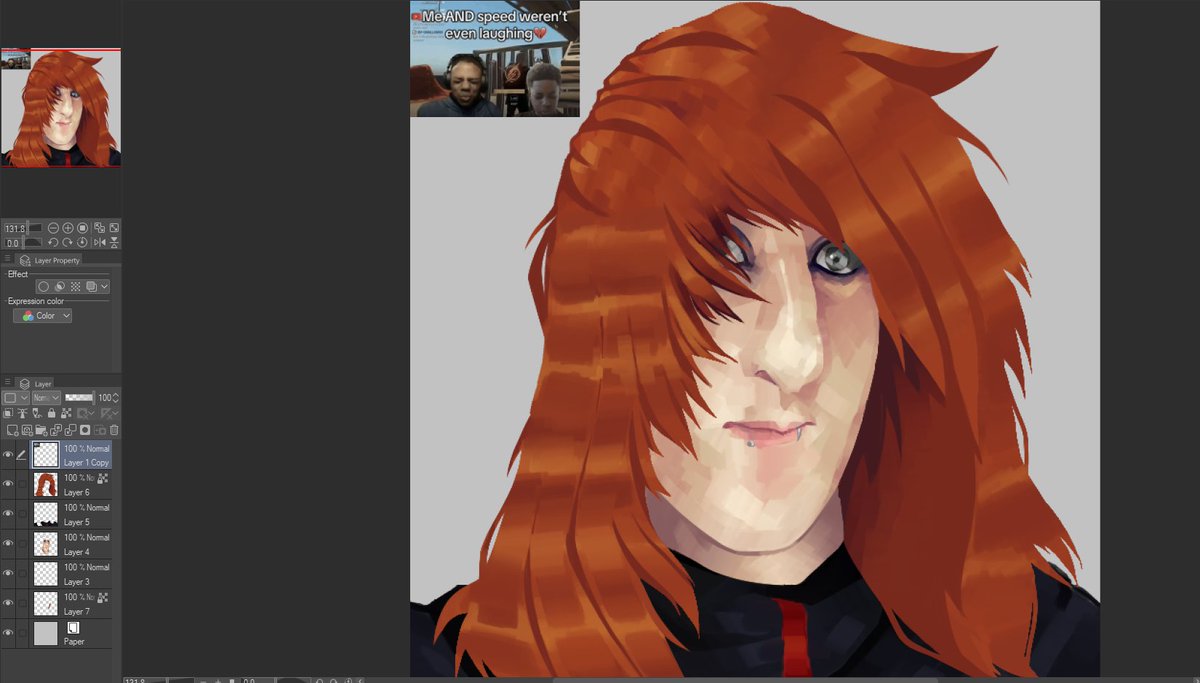Tick the selection checkbox beside Layer 6
Screen dimensions: 1200x683
pyautogui.click(x=22, y=484)
